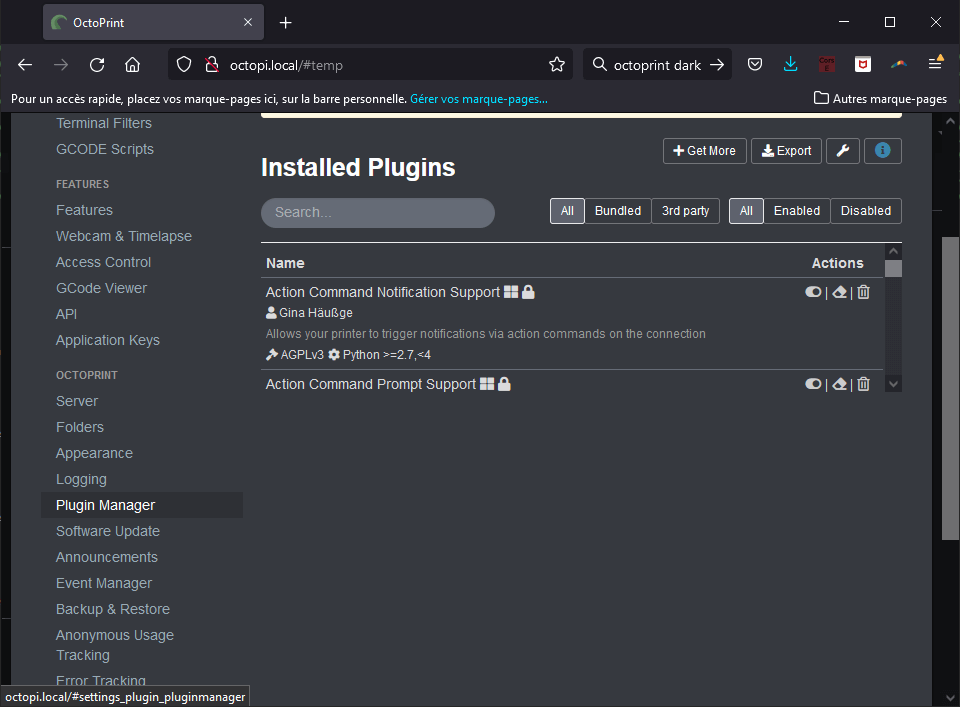
Task: Show only Enabled plugins
Action: tap(797, 211)
